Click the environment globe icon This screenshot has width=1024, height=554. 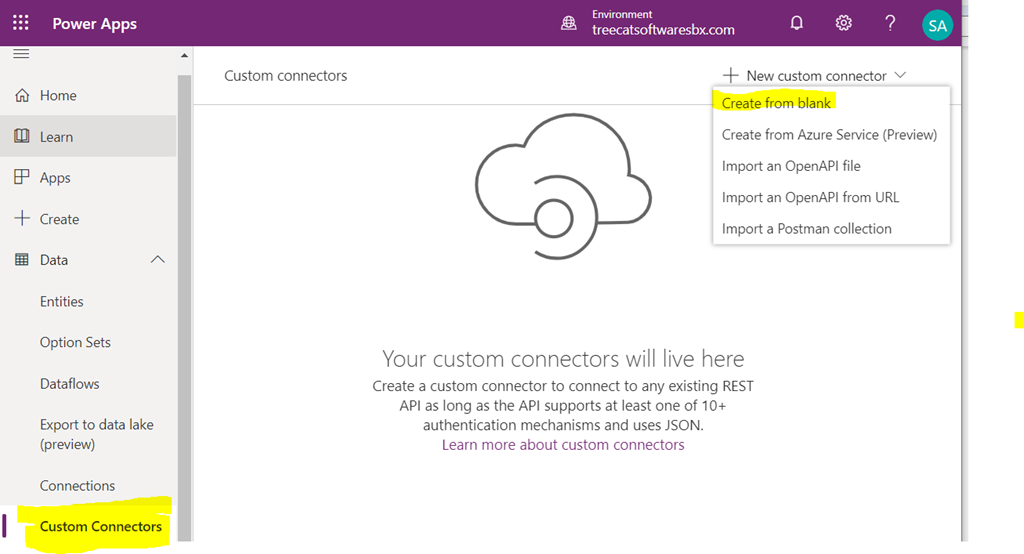pos(569,24)
